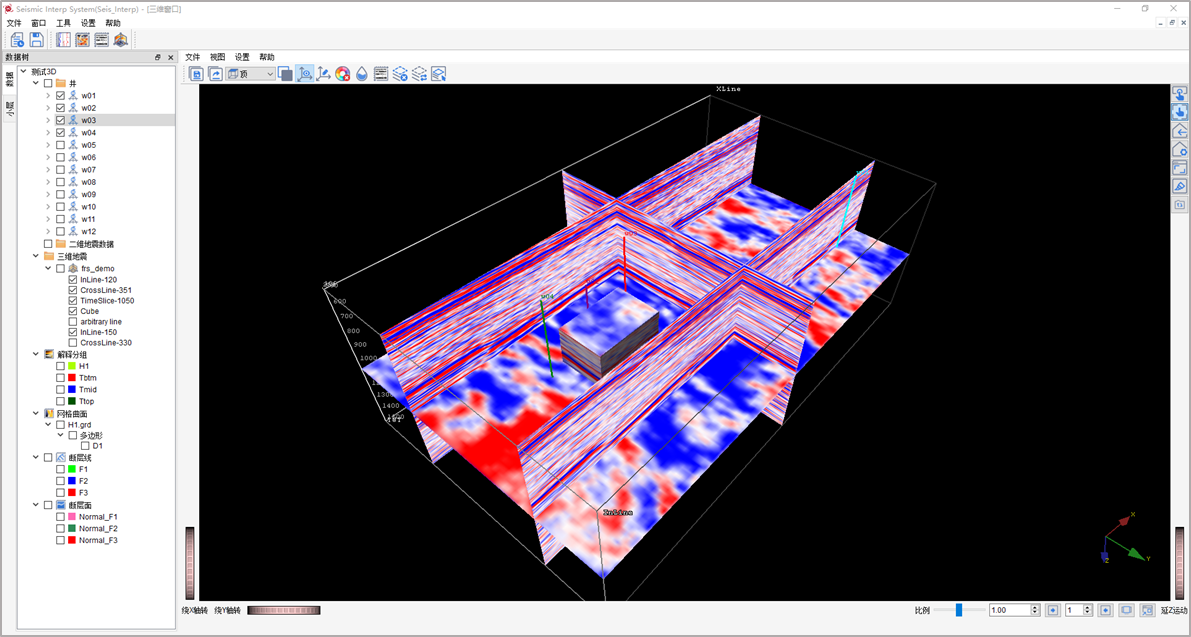Viewport: 1191px width, 637px height.
Task: Open the view direction dropdown labeled 顶
Action: click(x=251, y=74)
